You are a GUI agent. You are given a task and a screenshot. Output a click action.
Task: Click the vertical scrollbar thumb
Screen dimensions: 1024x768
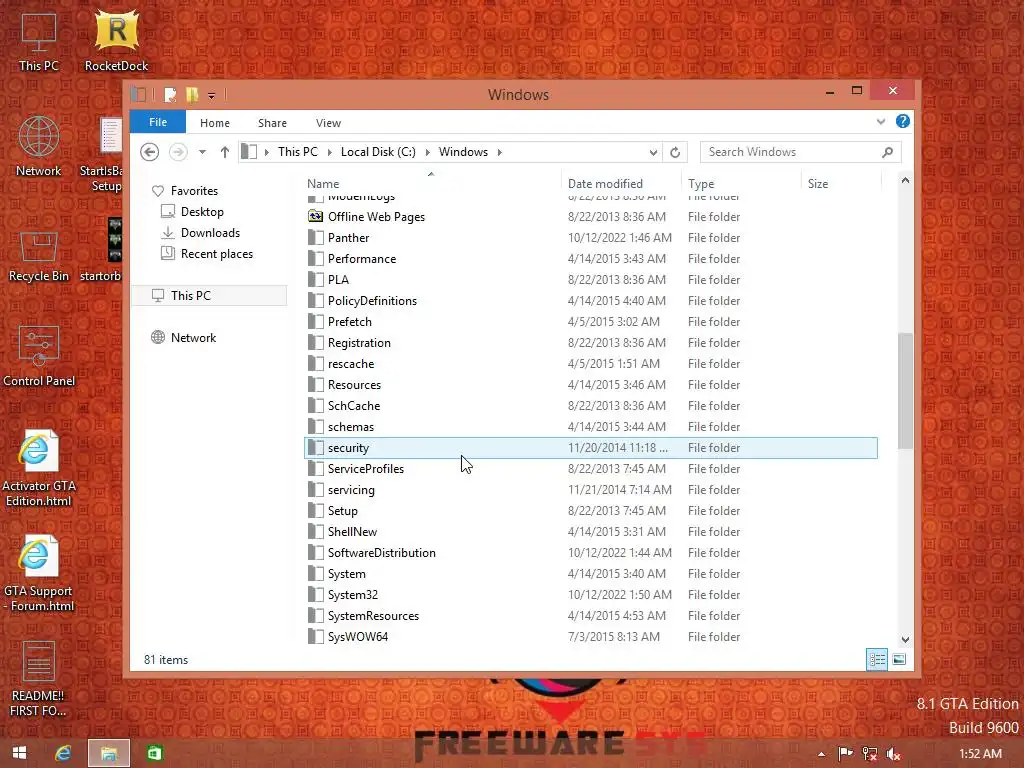click(905, 391)
